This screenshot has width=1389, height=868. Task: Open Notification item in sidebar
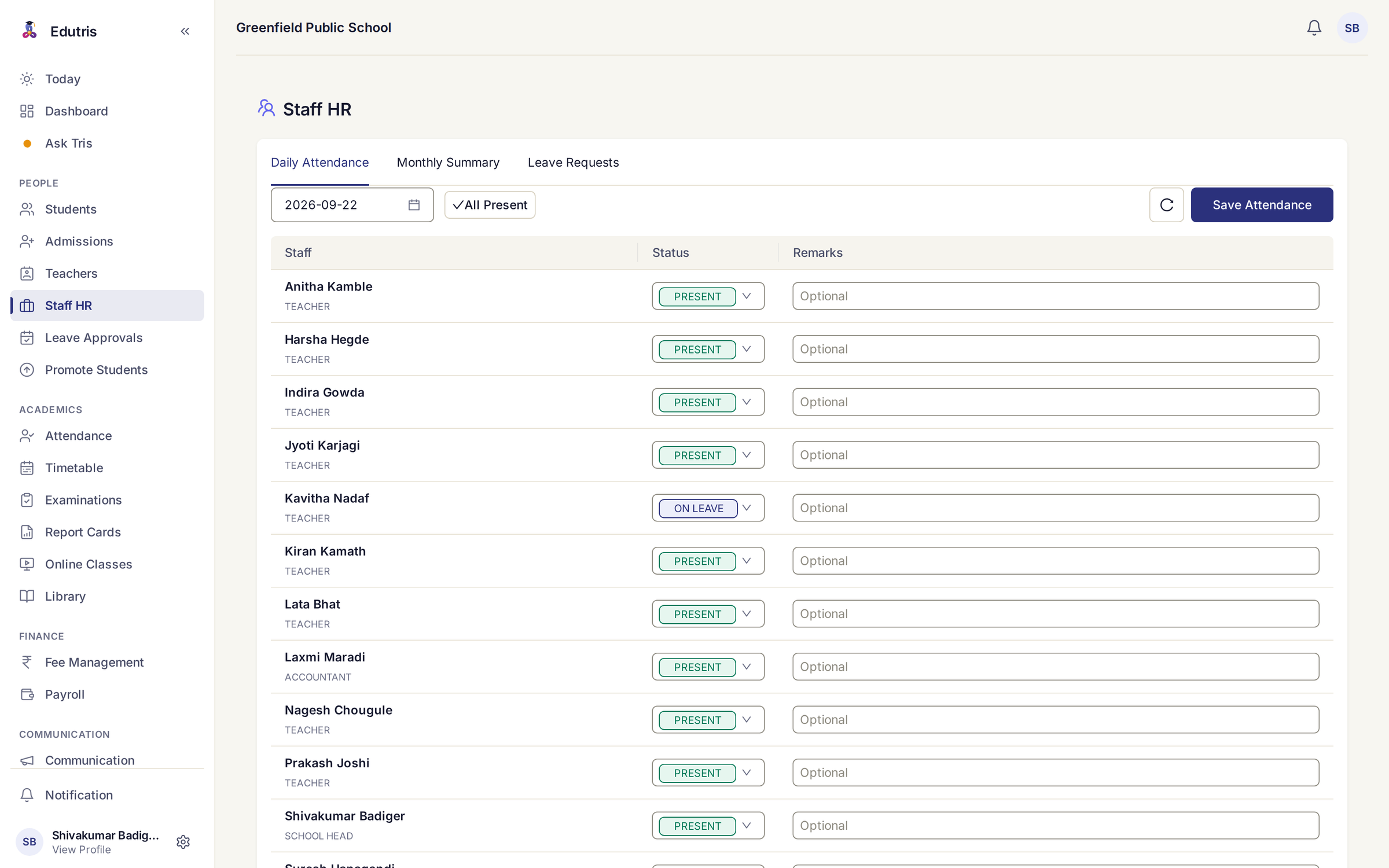(x=107, y=795)
